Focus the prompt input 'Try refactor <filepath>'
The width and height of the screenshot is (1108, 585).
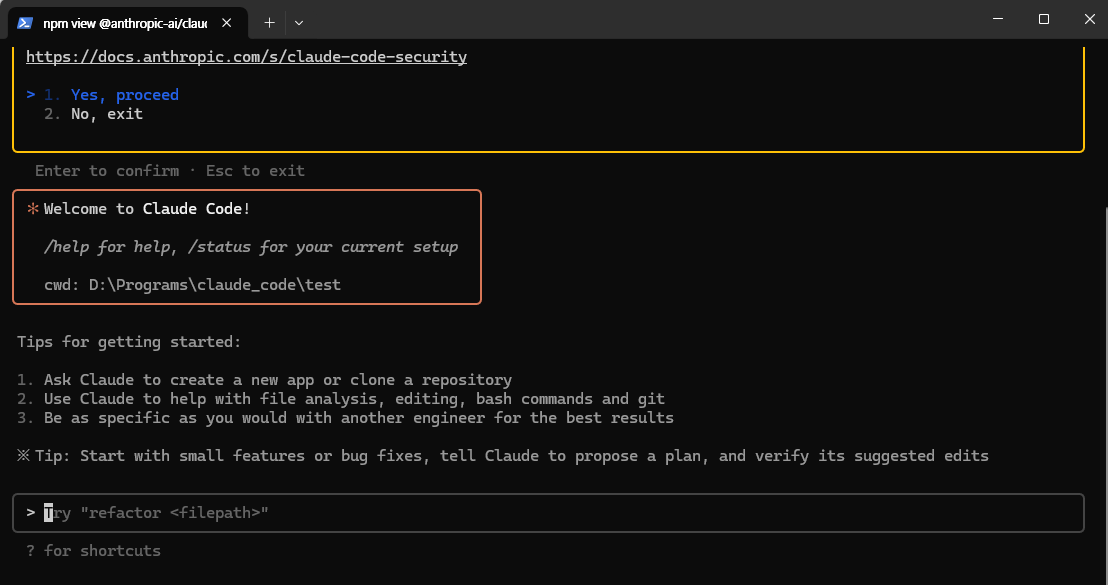pos(548,513)
